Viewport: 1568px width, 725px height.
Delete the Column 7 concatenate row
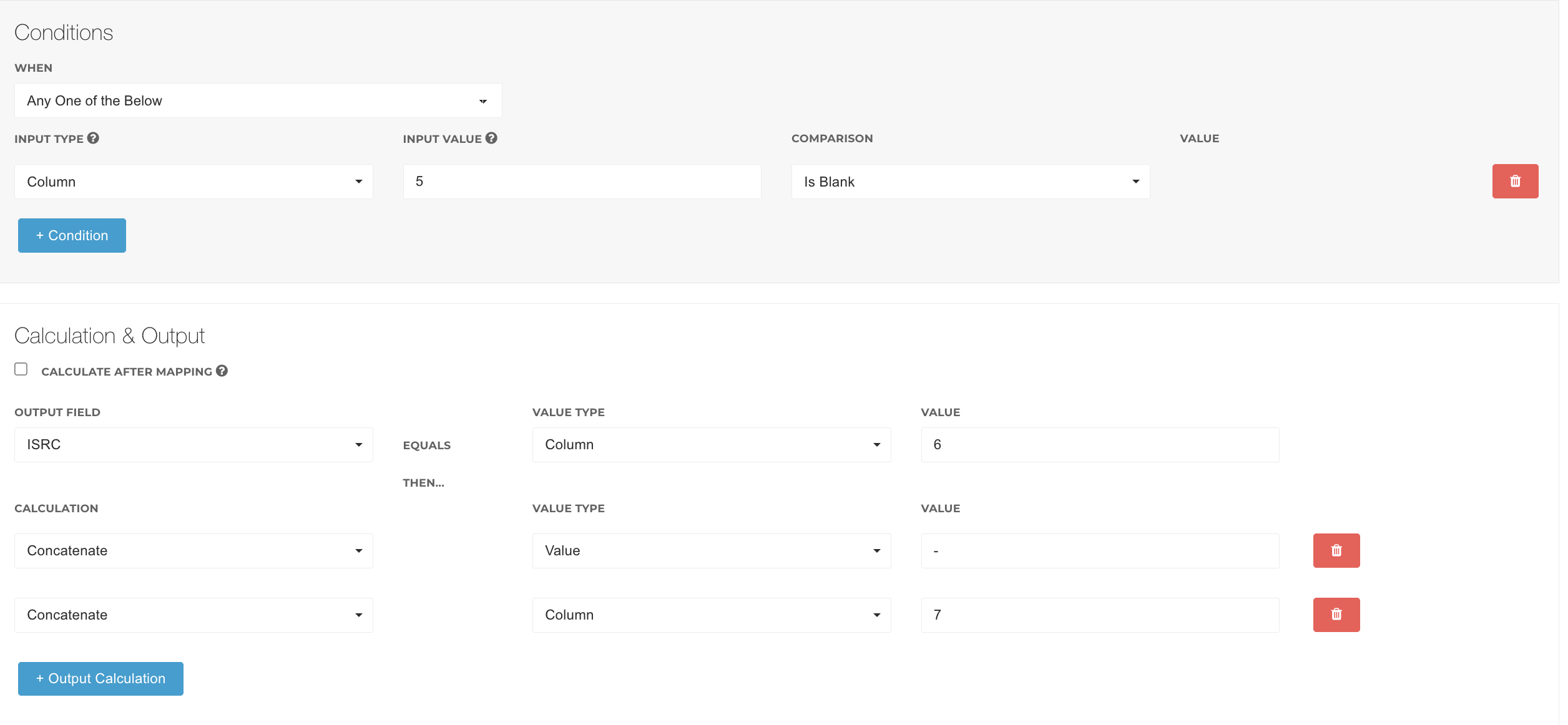[1336, 615]
